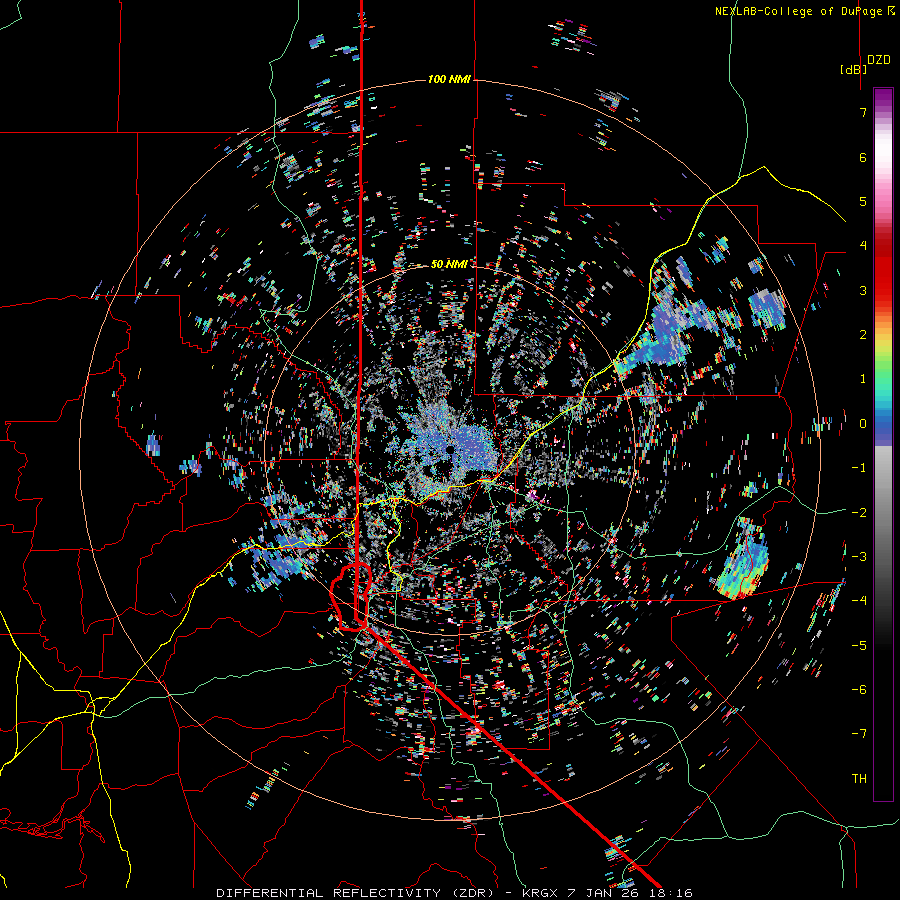Click the [dB] units label

pos(854,69)
